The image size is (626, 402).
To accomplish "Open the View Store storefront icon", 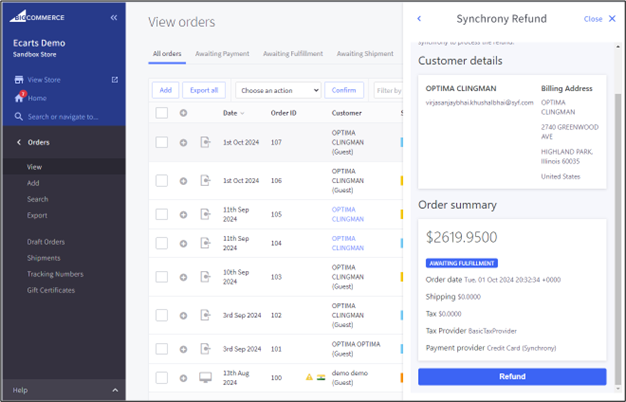I will [19, 80].
